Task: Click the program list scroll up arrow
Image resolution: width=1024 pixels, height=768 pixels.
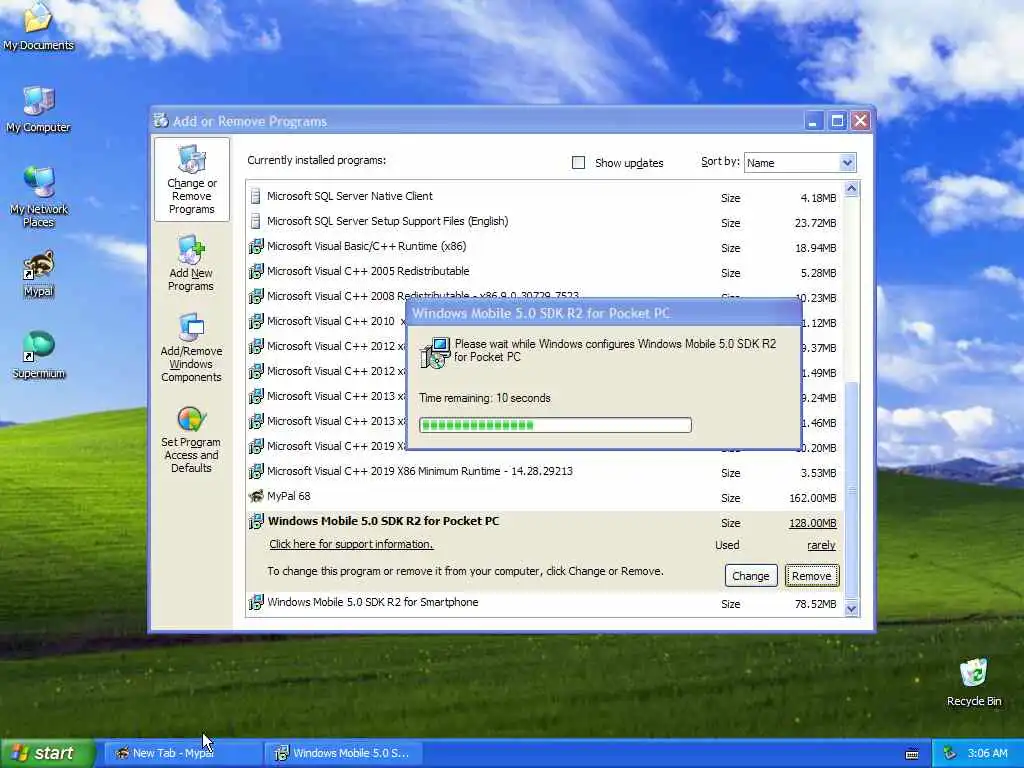Action: (x=851, y=189)
